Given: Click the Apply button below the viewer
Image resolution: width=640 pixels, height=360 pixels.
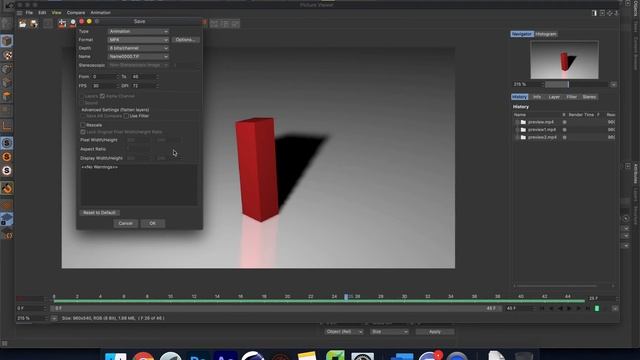Looking at the screenshot, I should [x=435, y=332].
